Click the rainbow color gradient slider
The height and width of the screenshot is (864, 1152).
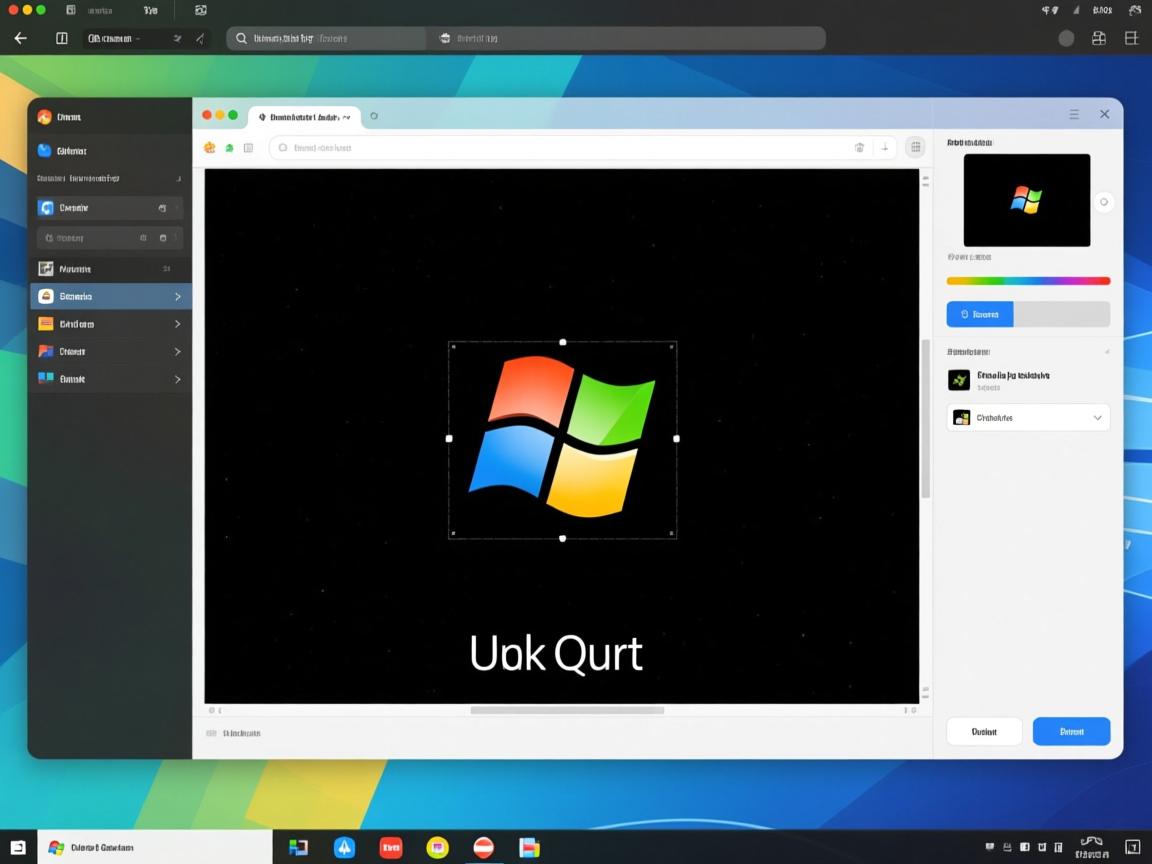click(x=1028, y=281)
